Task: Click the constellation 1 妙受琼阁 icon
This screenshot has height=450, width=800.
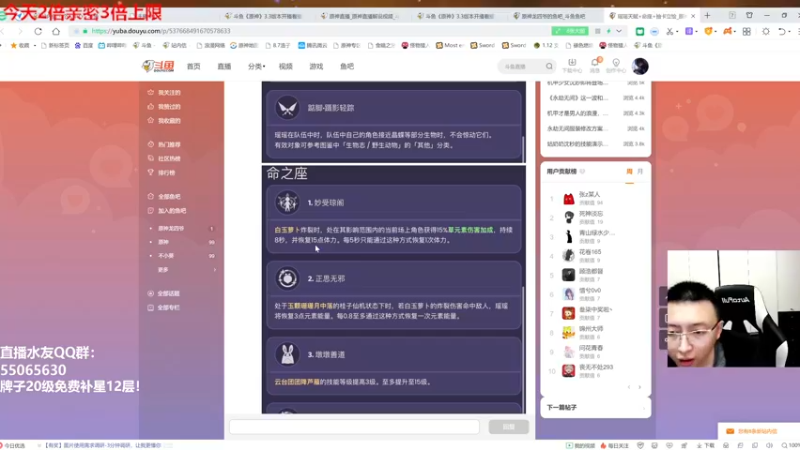Action: coord(287,203)
